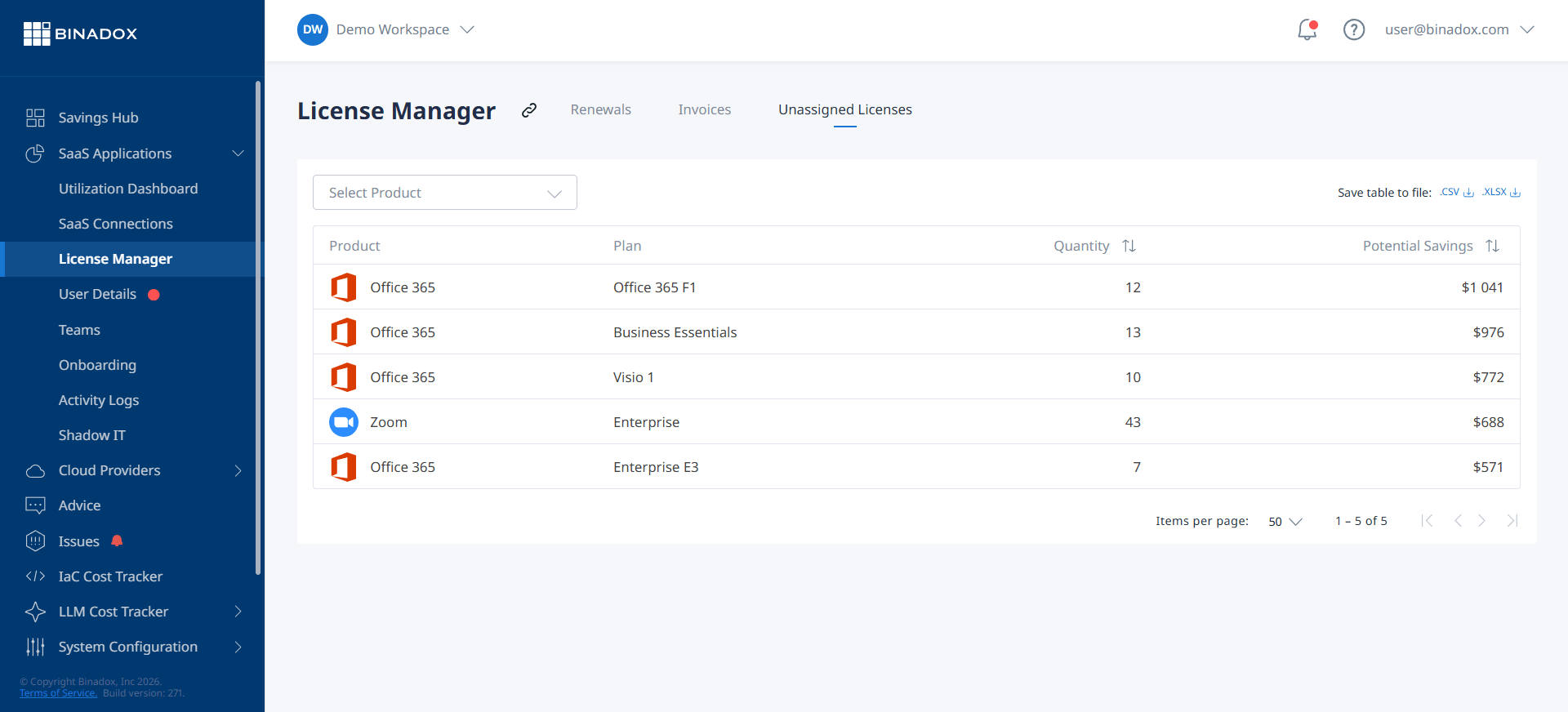Viewport: 1568px width, 712px height.
Task: Click the $1 041 savings value
Action: [1482, 287]
